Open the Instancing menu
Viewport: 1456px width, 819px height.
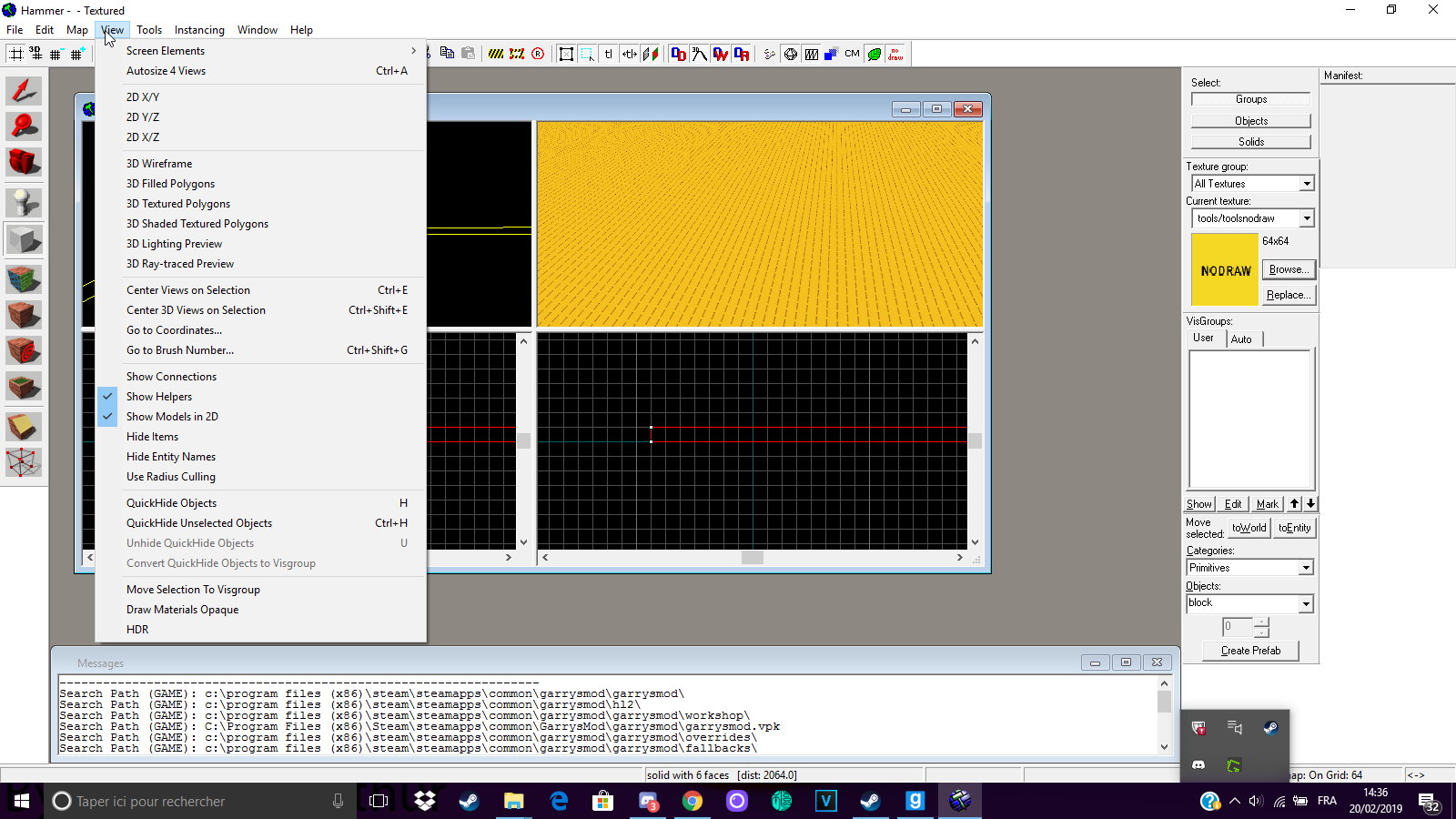[x=199, y=30]
